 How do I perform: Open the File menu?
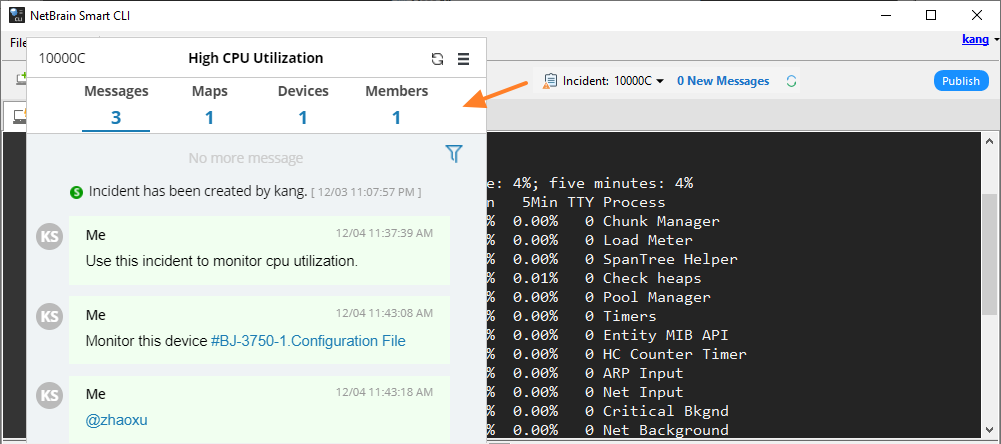pos(18,43)
